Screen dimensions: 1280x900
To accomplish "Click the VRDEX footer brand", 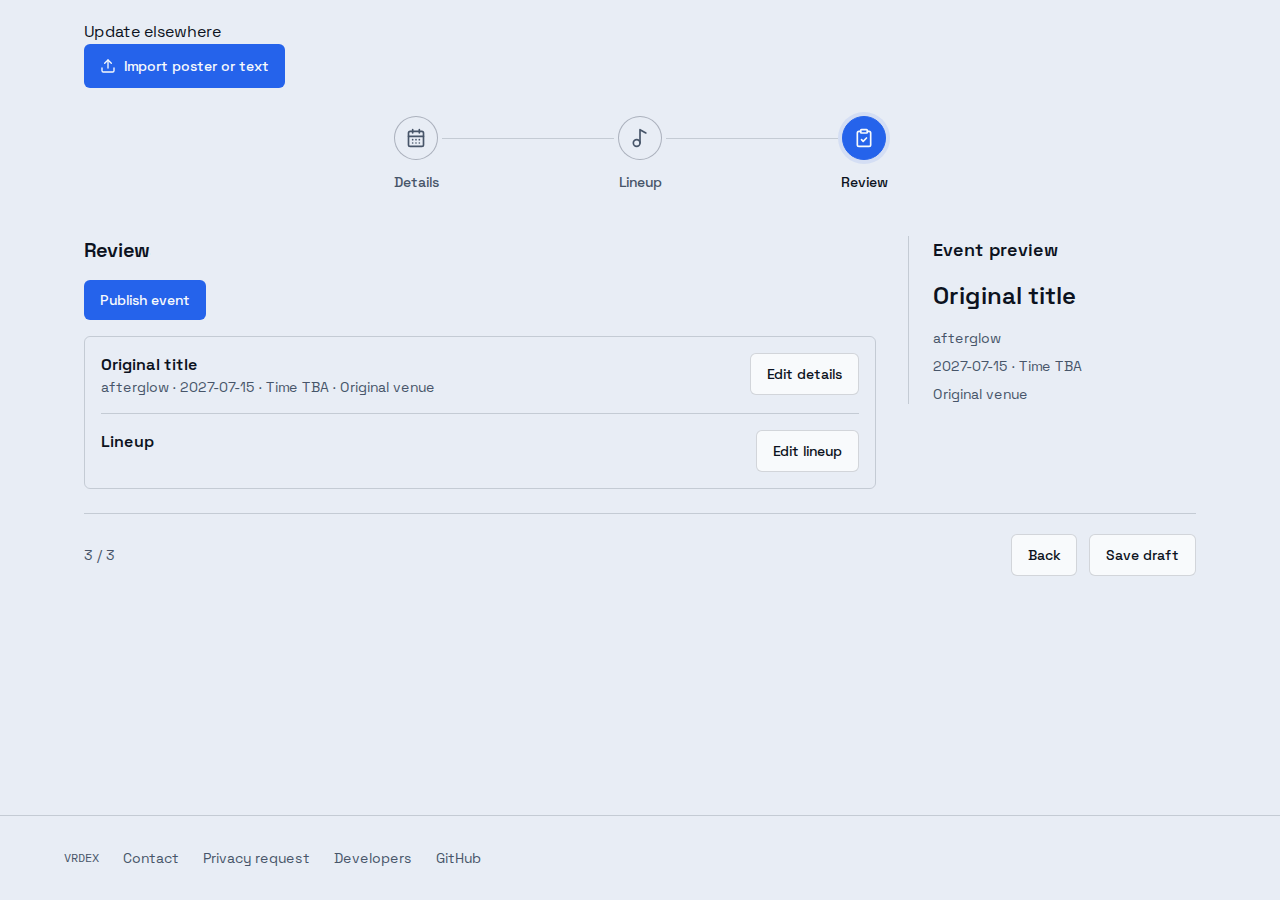I will pyautogui.click(x=82, y=858).
